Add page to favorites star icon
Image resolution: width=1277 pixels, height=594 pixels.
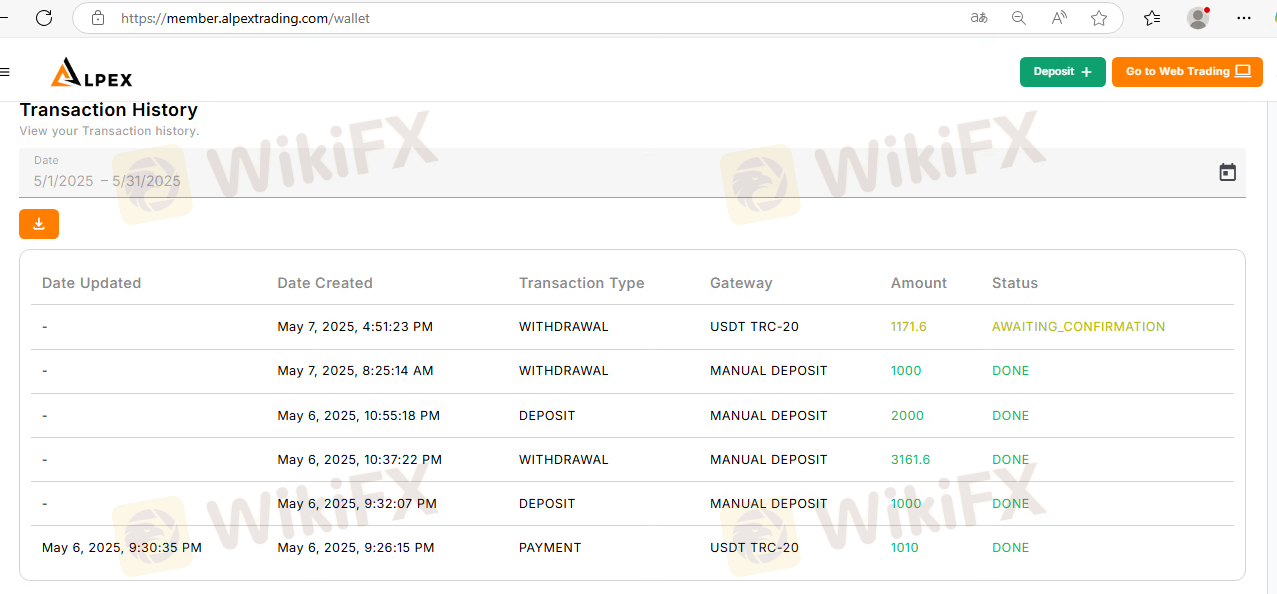click(x=1099, y=18)
